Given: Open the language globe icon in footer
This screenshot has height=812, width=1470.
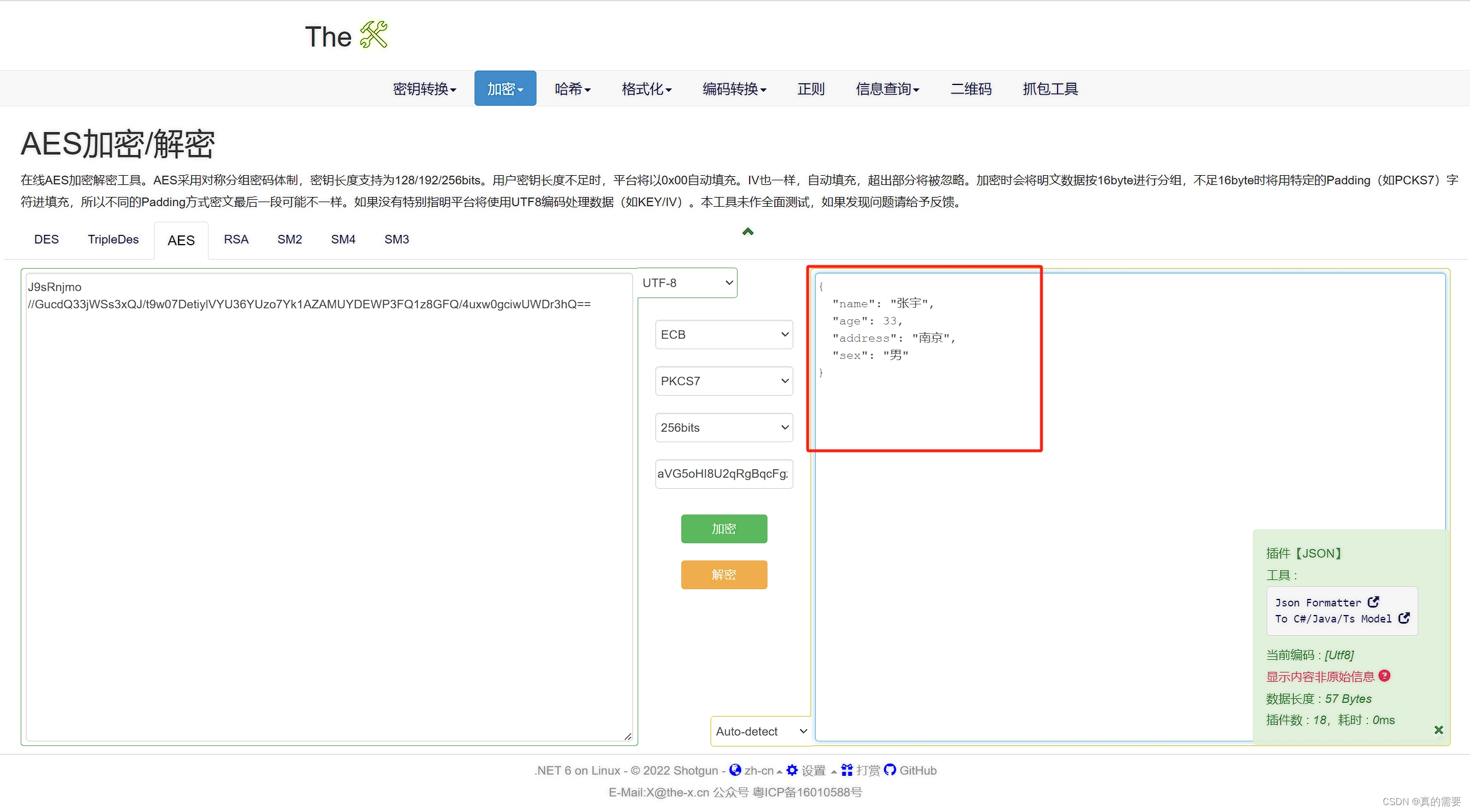Looking at the screenshot, I should pos(735,770).
